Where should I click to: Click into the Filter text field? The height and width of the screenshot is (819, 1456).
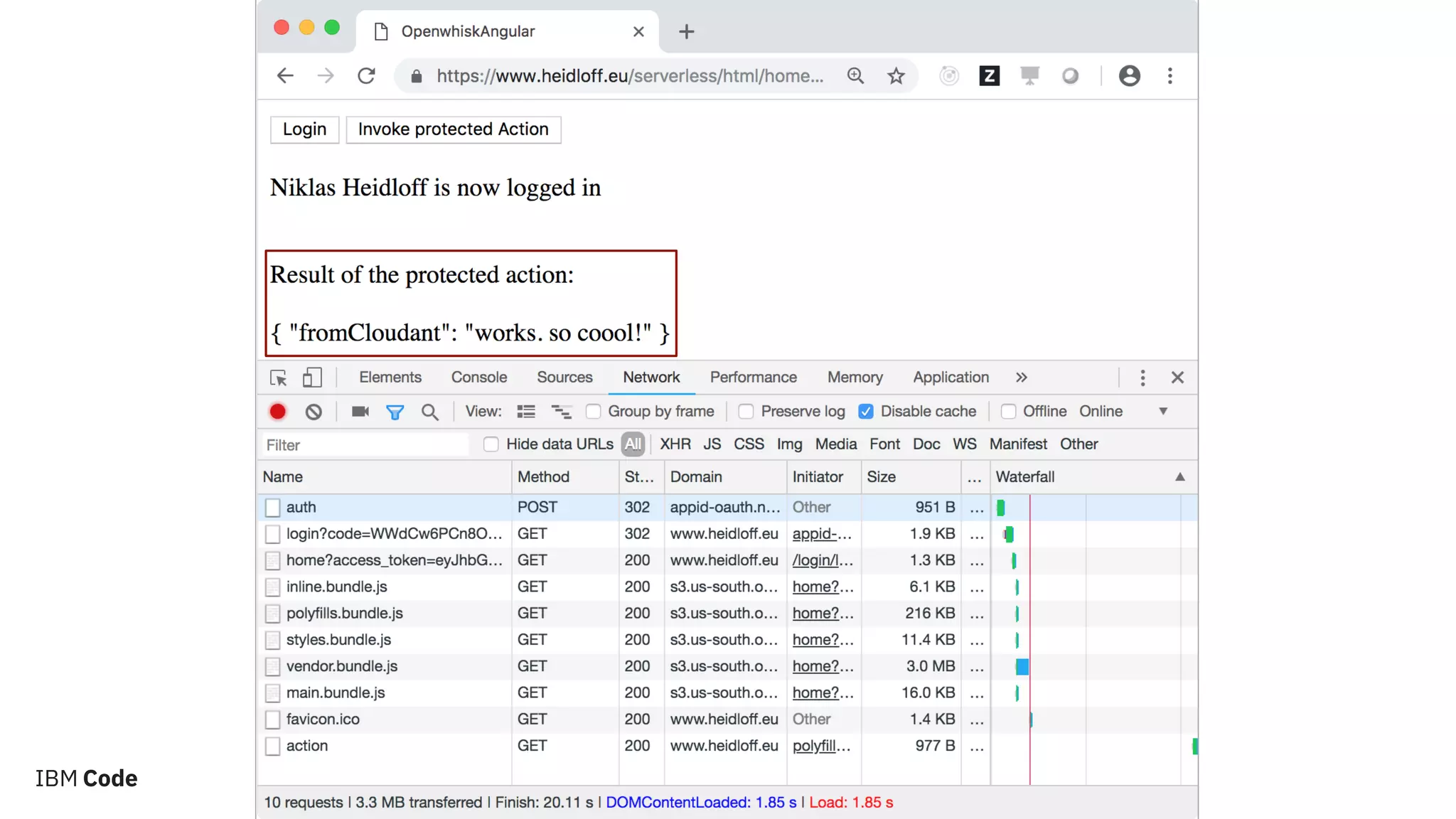(365, 445)
